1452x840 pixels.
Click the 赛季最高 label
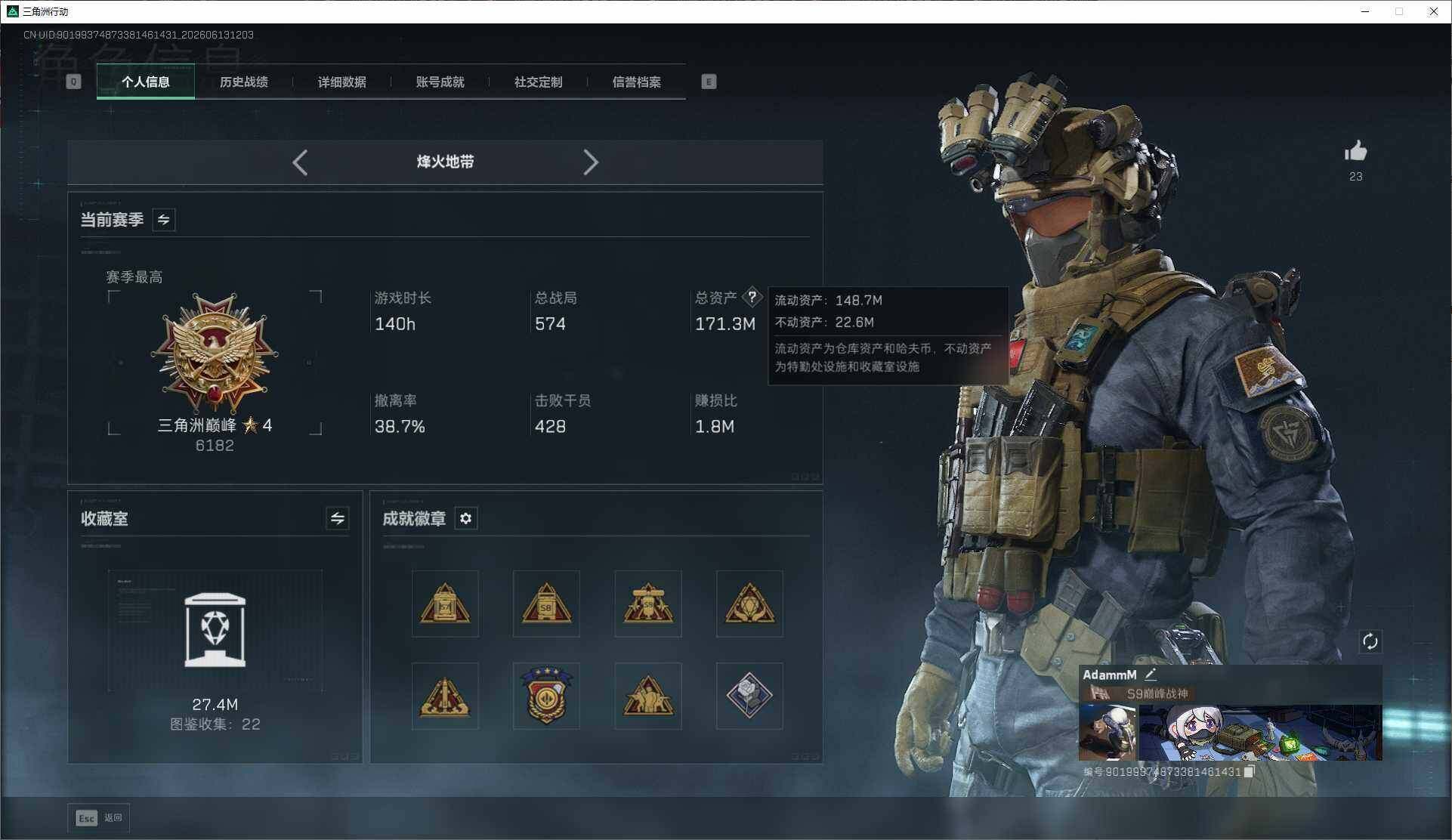[134, 277]
